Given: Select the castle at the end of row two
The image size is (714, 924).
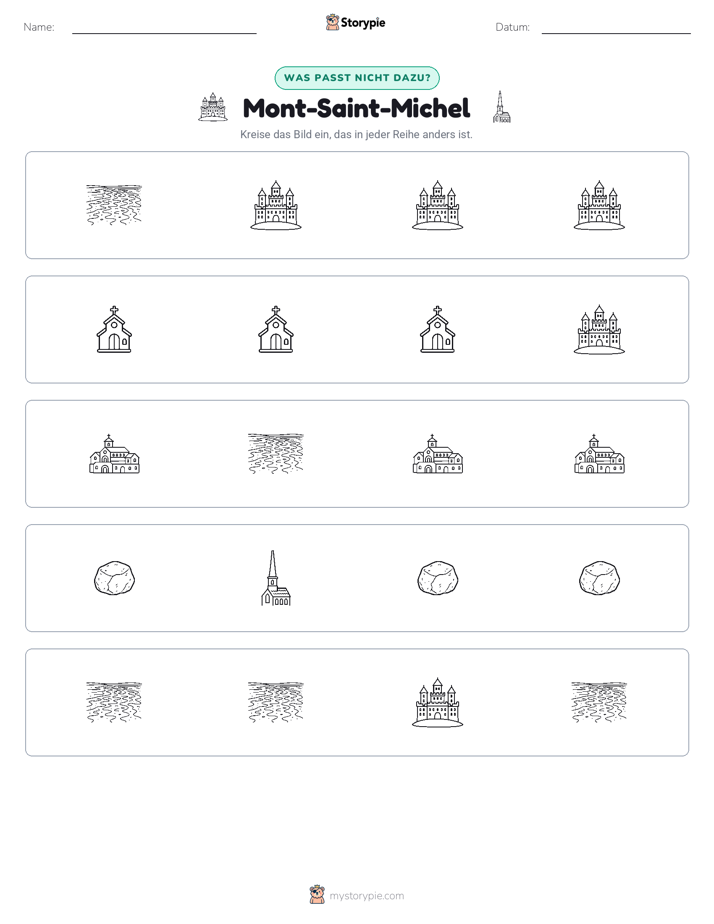Looking at the screenshot, I should (599, 329).
